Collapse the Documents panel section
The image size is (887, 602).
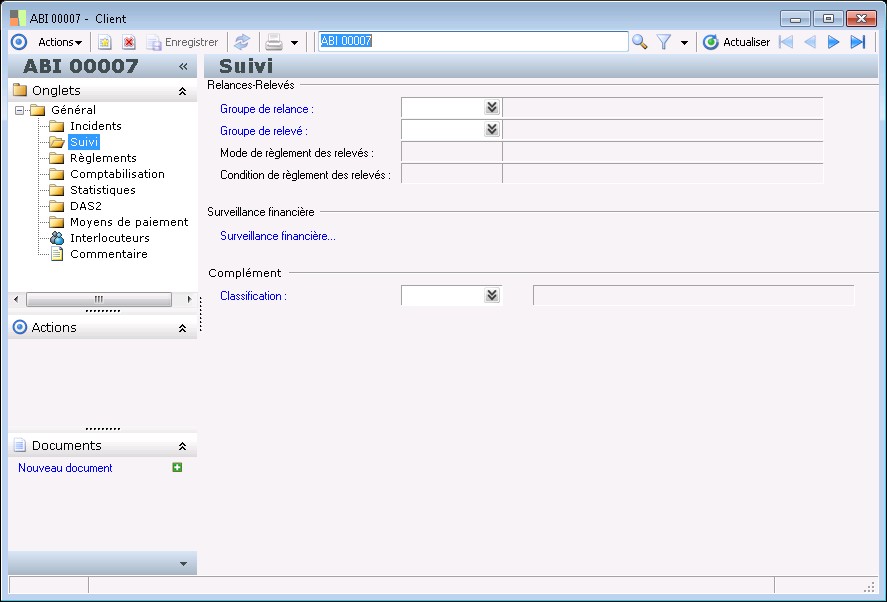(182, 446)
